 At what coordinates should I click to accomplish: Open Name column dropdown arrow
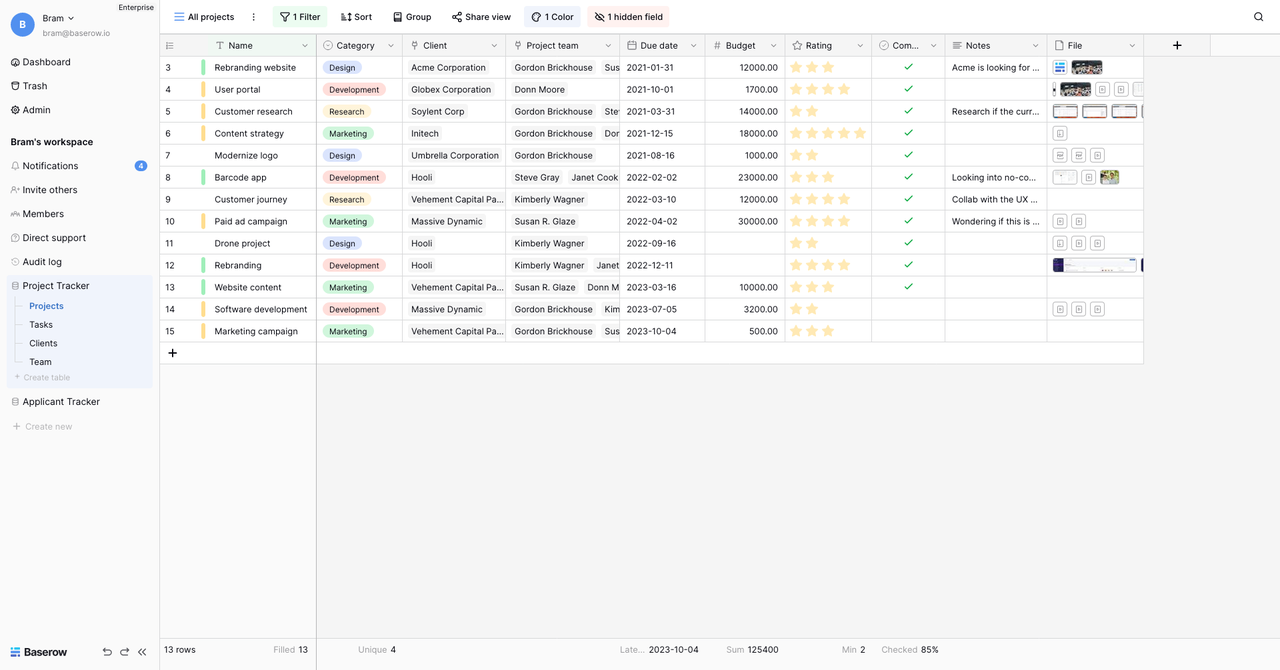[305, 45]
